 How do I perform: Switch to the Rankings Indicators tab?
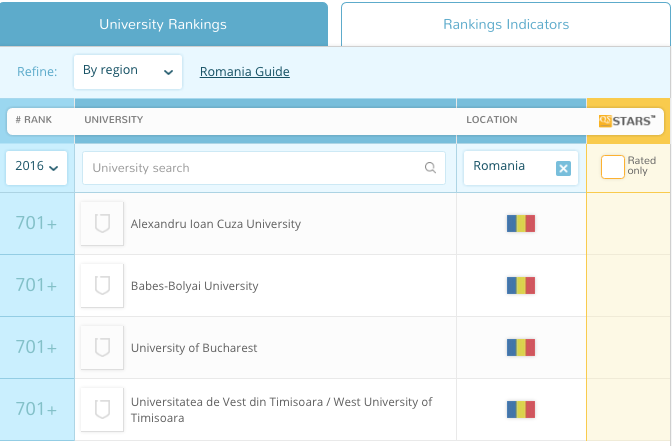coord(505,24)
